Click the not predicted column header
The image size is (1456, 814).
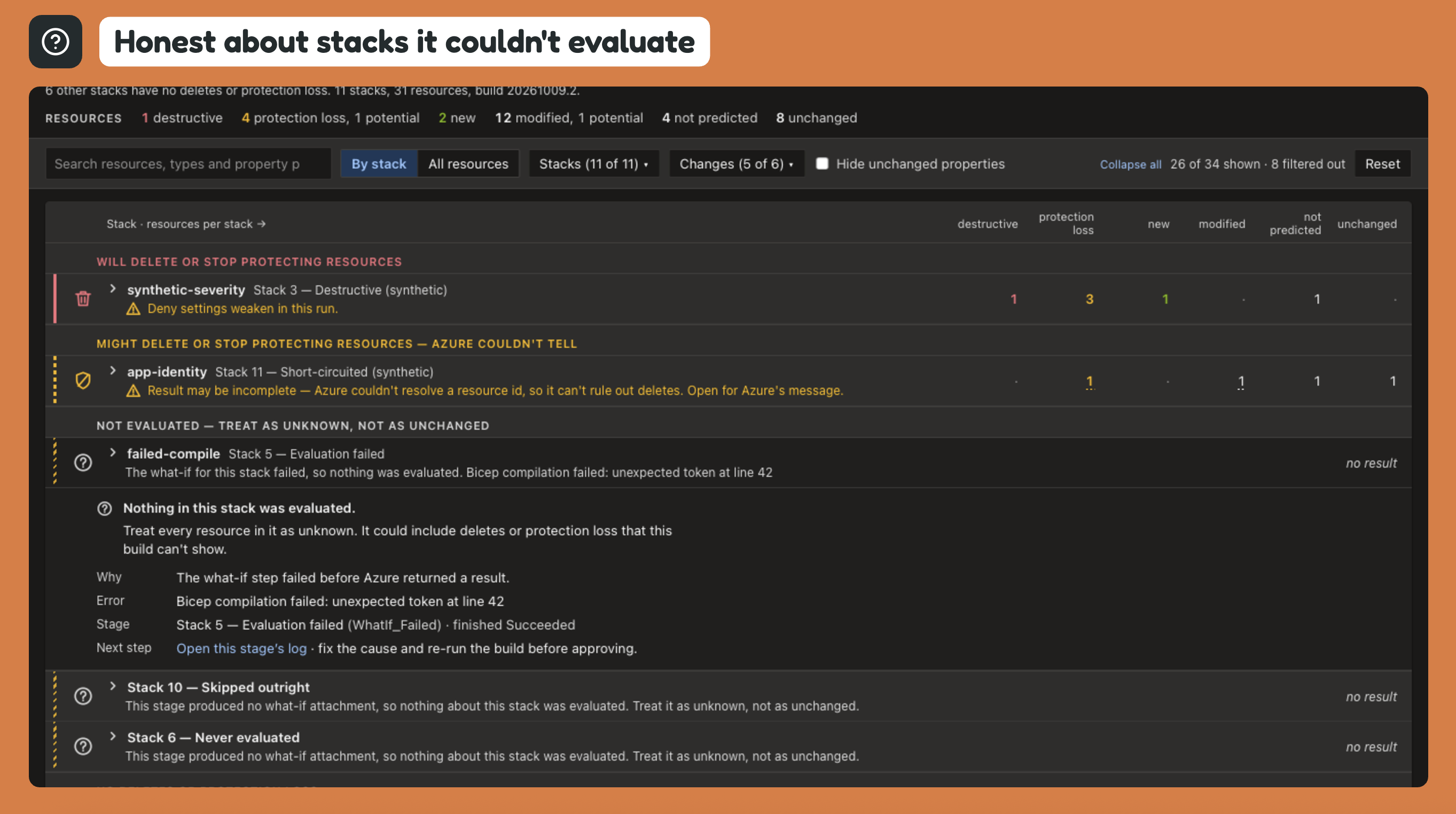[1295, 223]
